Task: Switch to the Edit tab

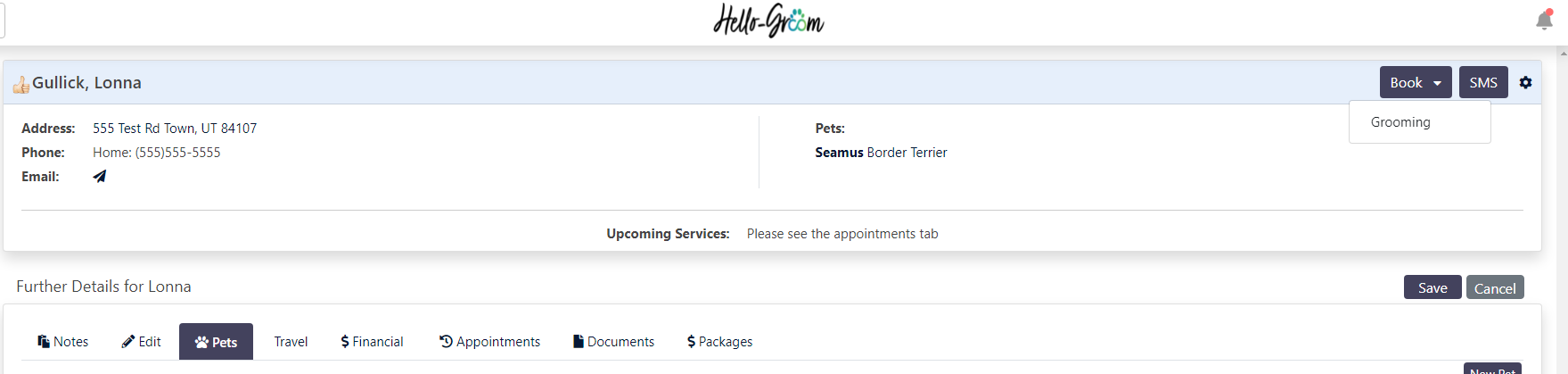Action: tap(141, 341)
